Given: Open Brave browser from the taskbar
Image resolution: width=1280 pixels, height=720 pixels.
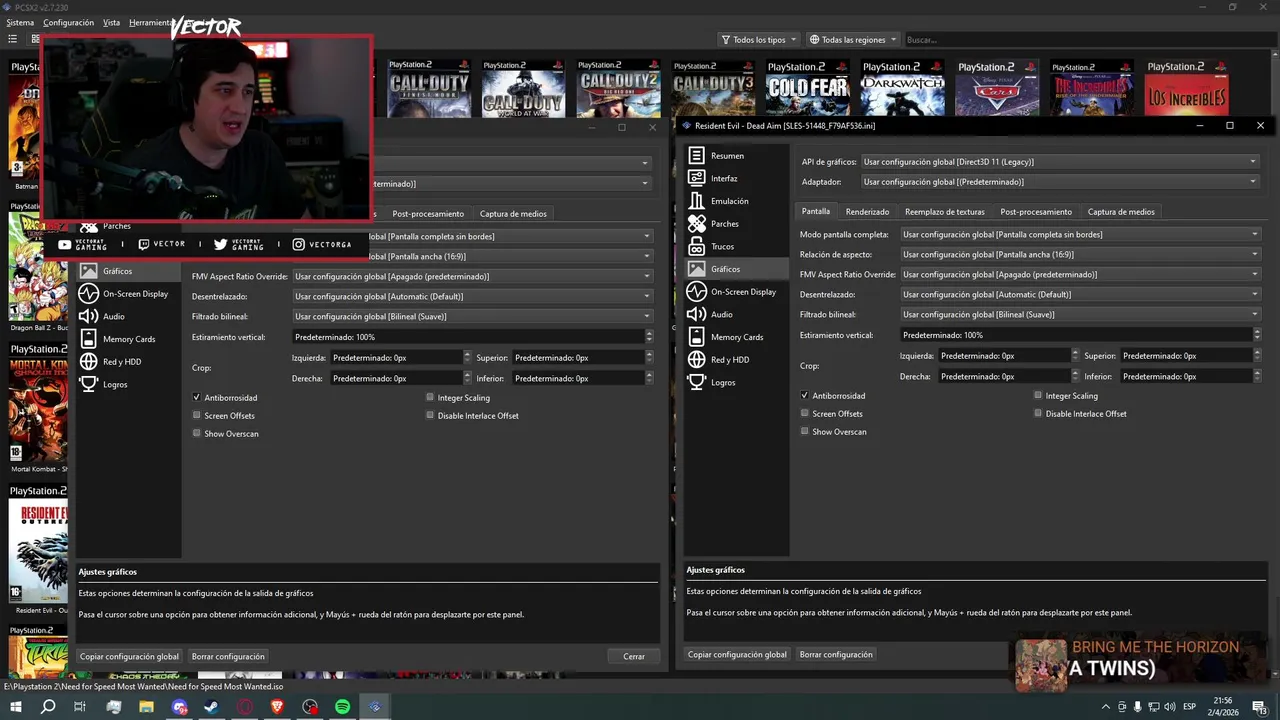Looking at the screenshot, I should coord(277,707).
